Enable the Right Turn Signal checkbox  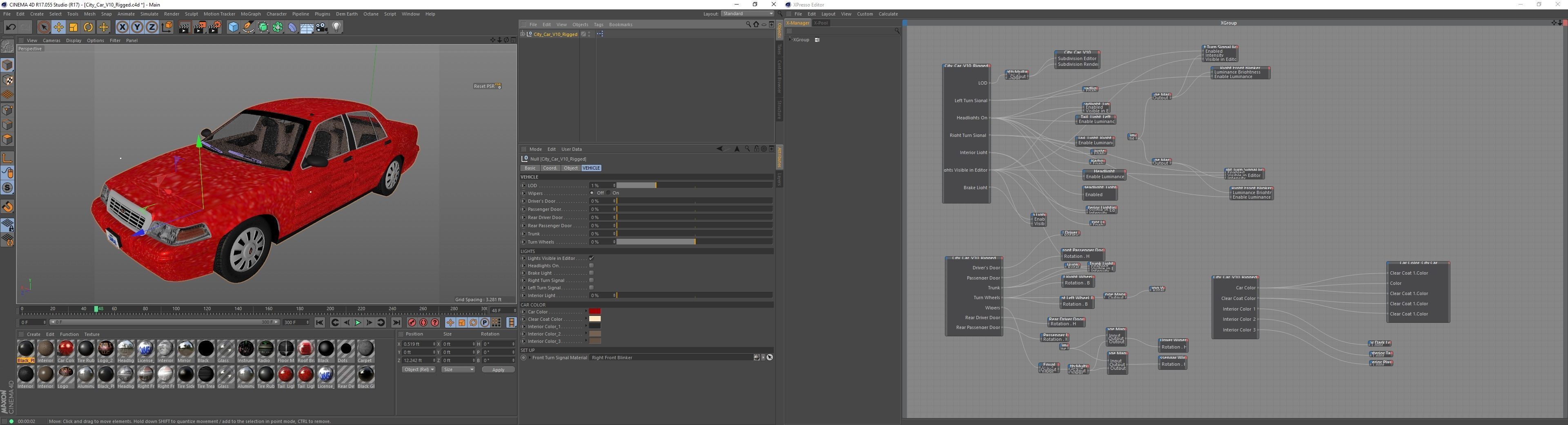click(x=591, y=280)
